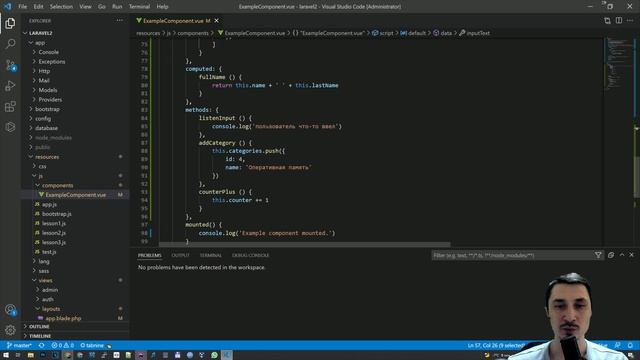This screenshot has height=360, width=640.
Task: Open the Selection menu
Action: pos(61,7)
